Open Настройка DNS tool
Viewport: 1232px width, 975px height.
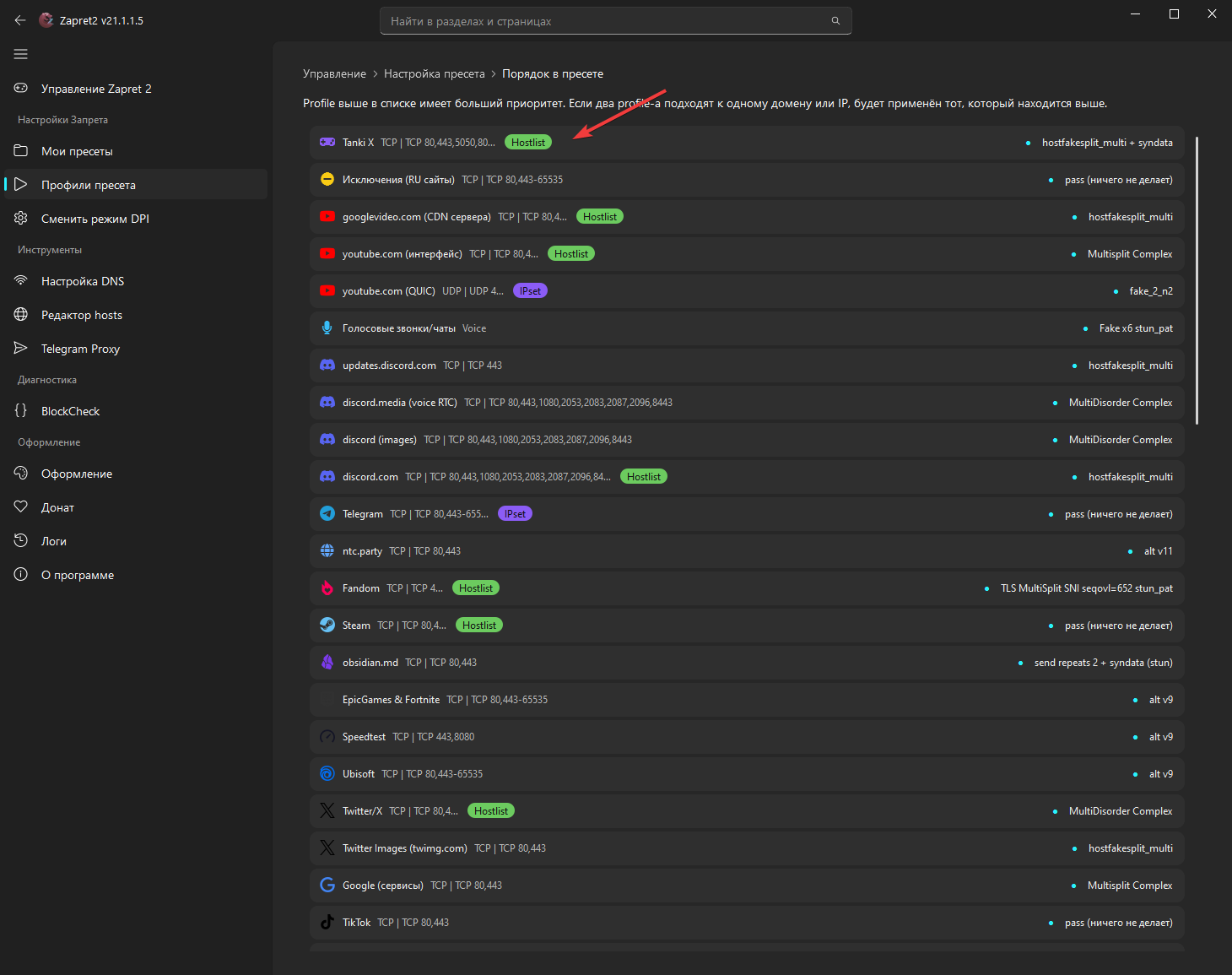point(136,281)
